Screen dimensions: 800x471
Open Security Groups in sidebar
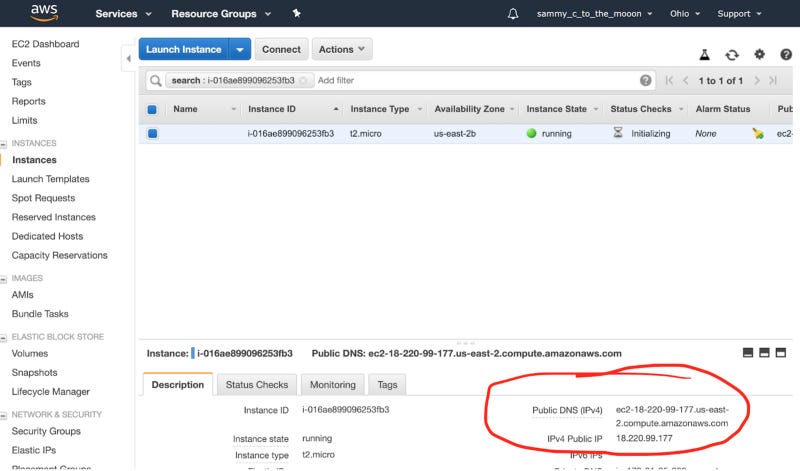[46, 431]
